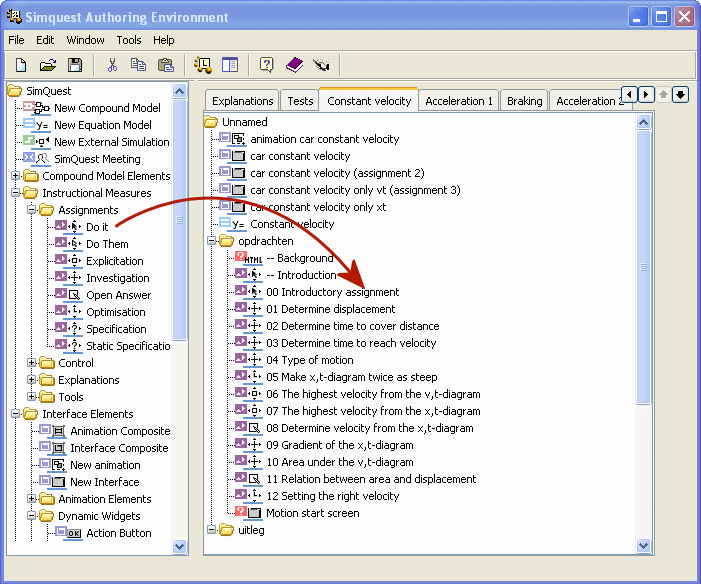
Task: Click the Specification assignment icon
Action: [x=68, y=328]
